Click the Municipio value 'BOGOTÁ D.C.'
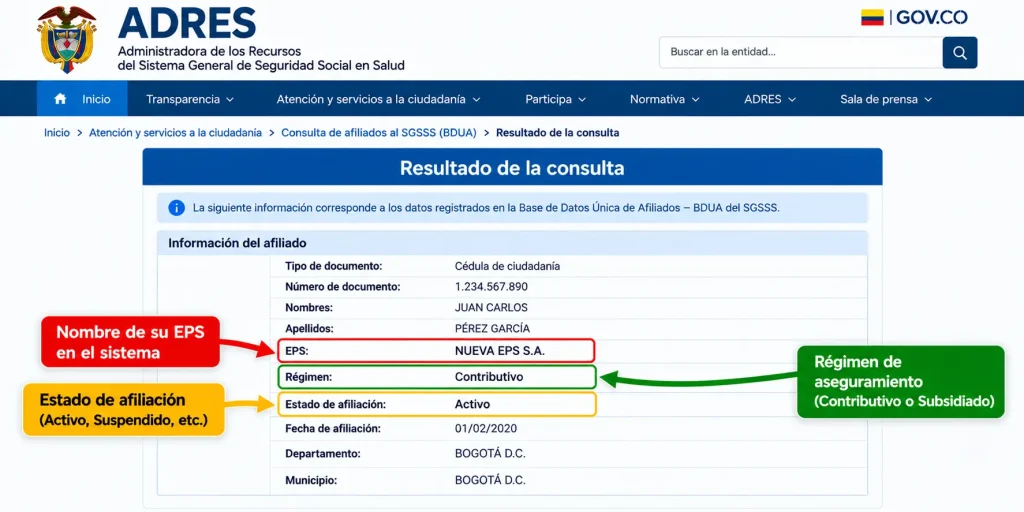Image resolution: width=1024 pixels, height=512 pixels. [490, 481]
